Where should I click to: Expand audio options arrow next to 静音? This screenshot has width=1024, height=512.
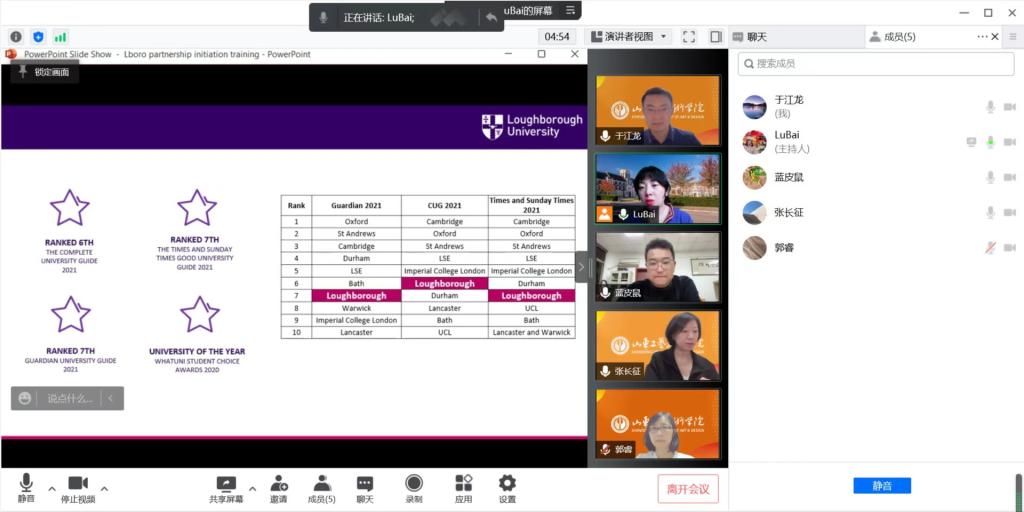coord(52,488)
